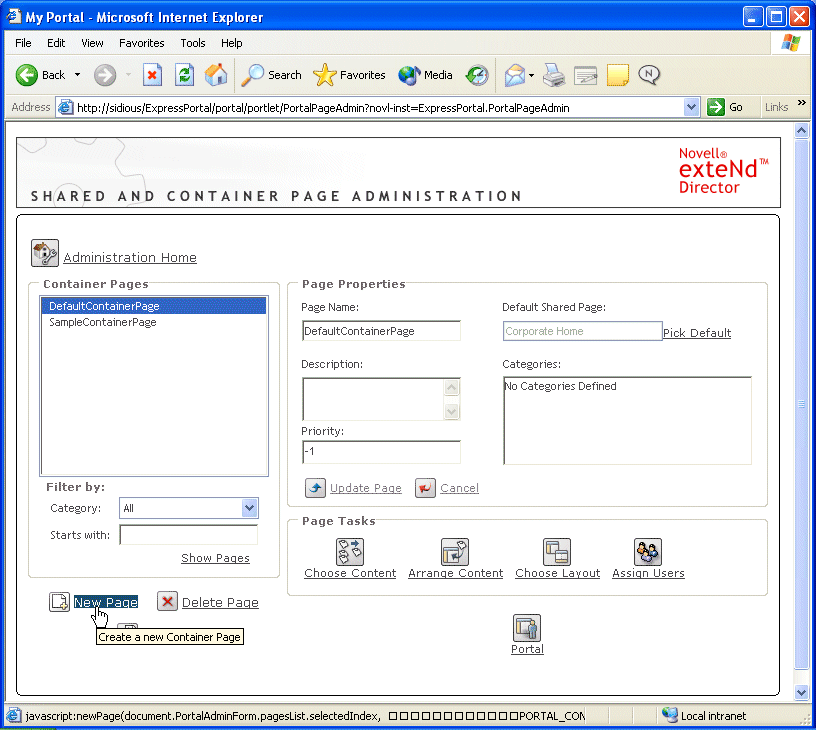The image size is (816, 730).
Task: Click the Refresh toolbar icon
Action: click(x=184, y=75)
